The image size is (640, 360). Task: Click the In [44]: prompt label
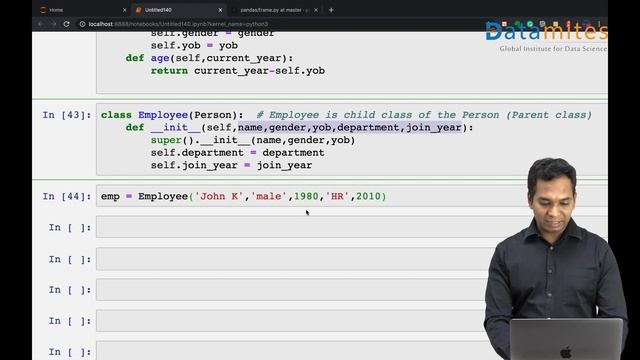pyautogui.click(x=67, y=196)
